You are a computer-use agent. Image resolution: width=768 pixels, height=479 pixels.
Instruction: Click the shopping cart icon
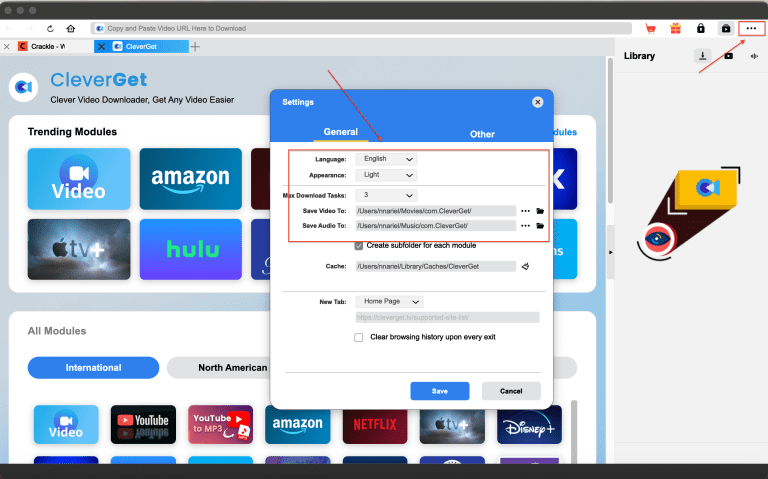650,28
